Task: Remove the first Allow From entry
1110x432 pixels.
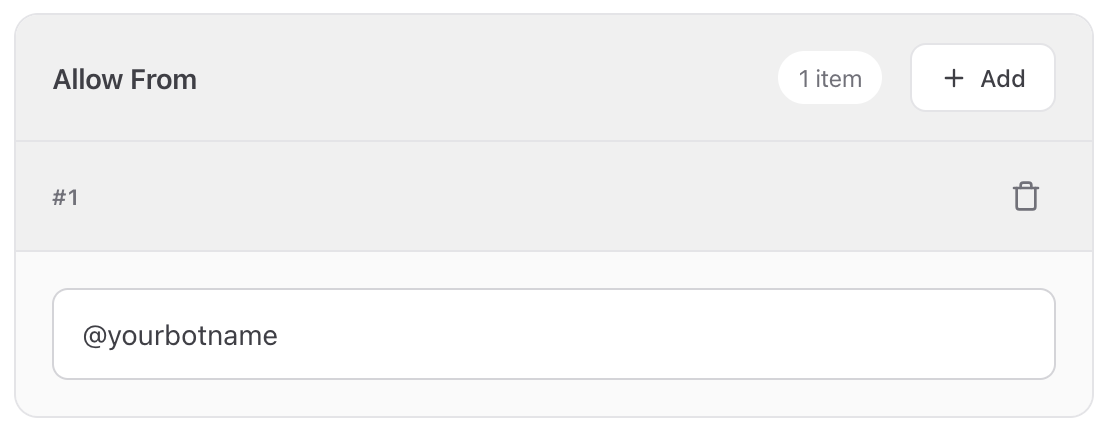Action: pos(1025,197)
